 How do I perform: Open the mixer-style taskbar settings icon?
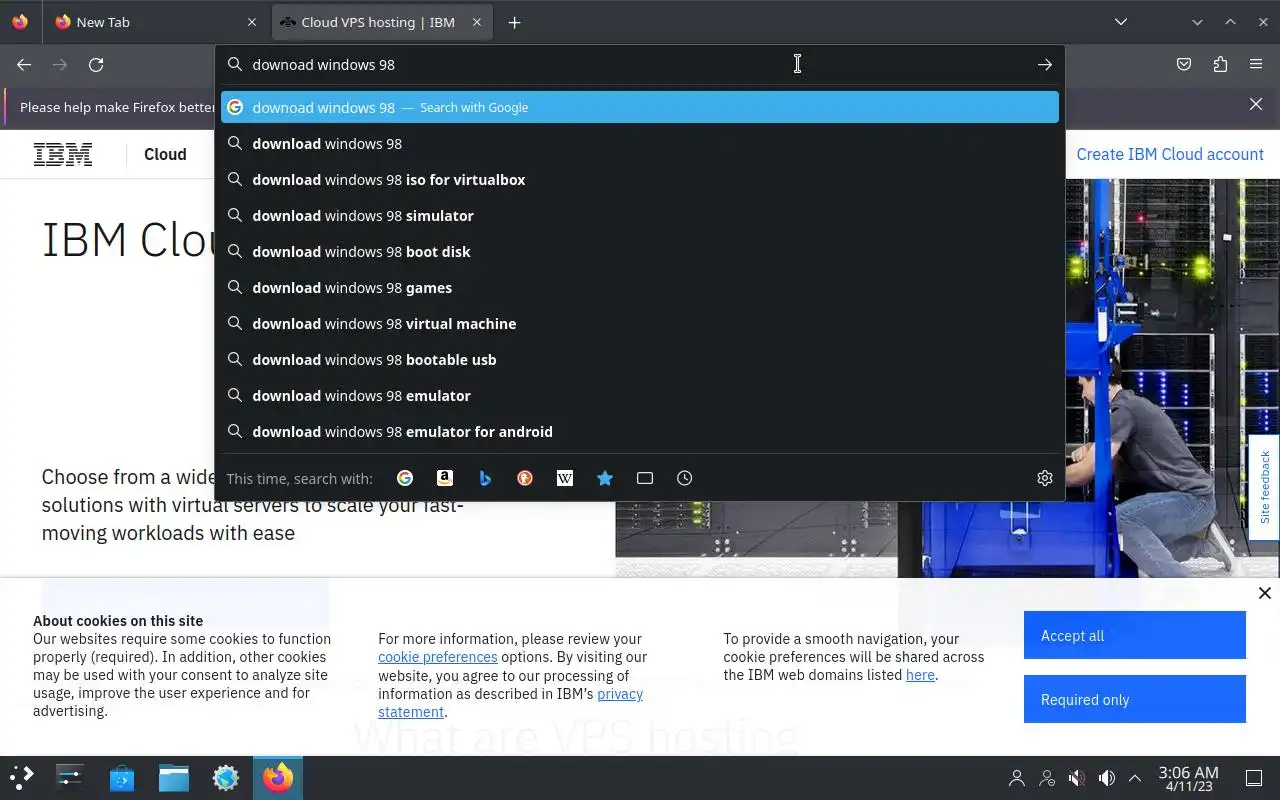pos(70,777)
